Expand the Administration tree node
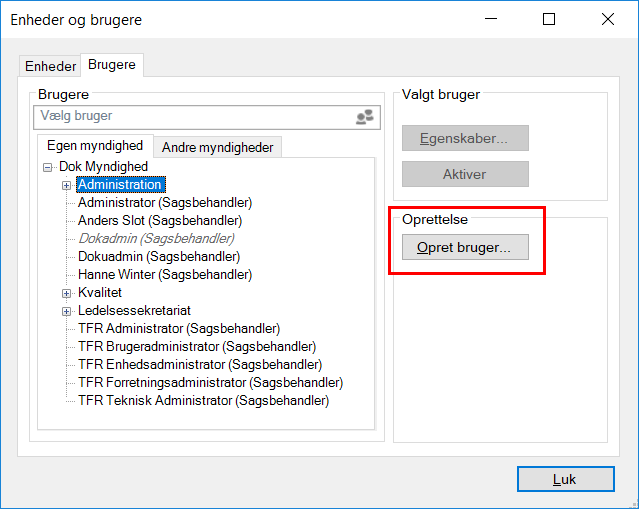The width and height of the screenshot is (639, 509). click(67, 185)
